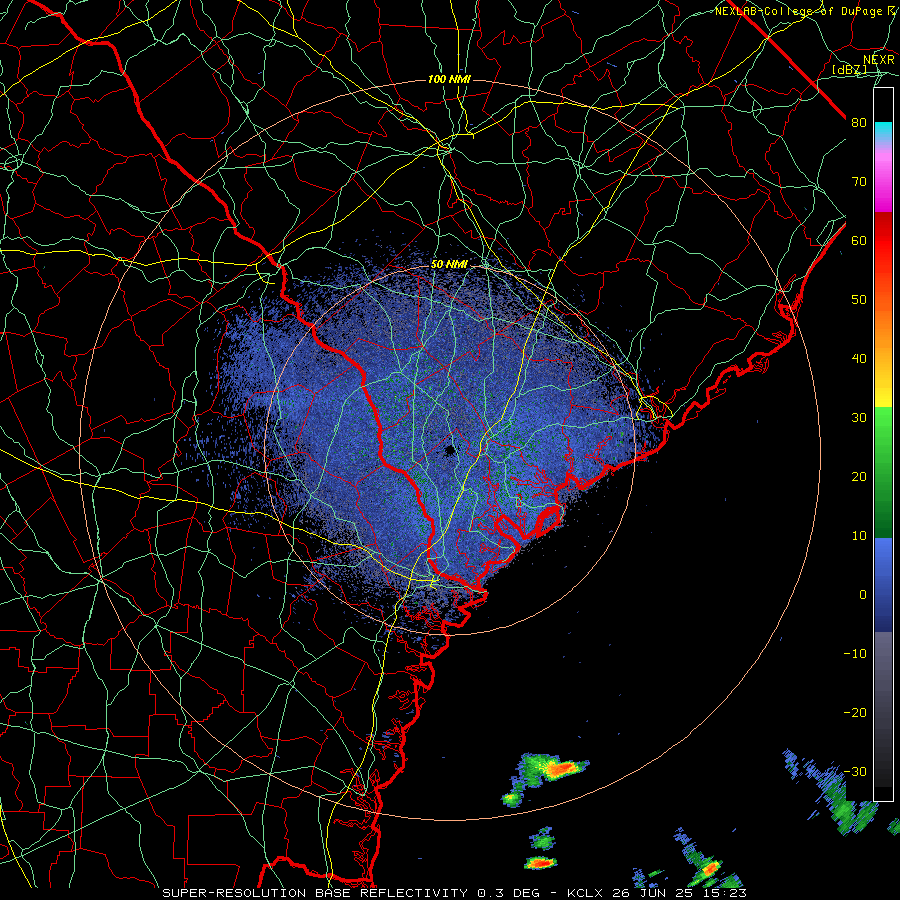
Task: Click the -30 value on the dBZ scale
Action: pos(855,771)
